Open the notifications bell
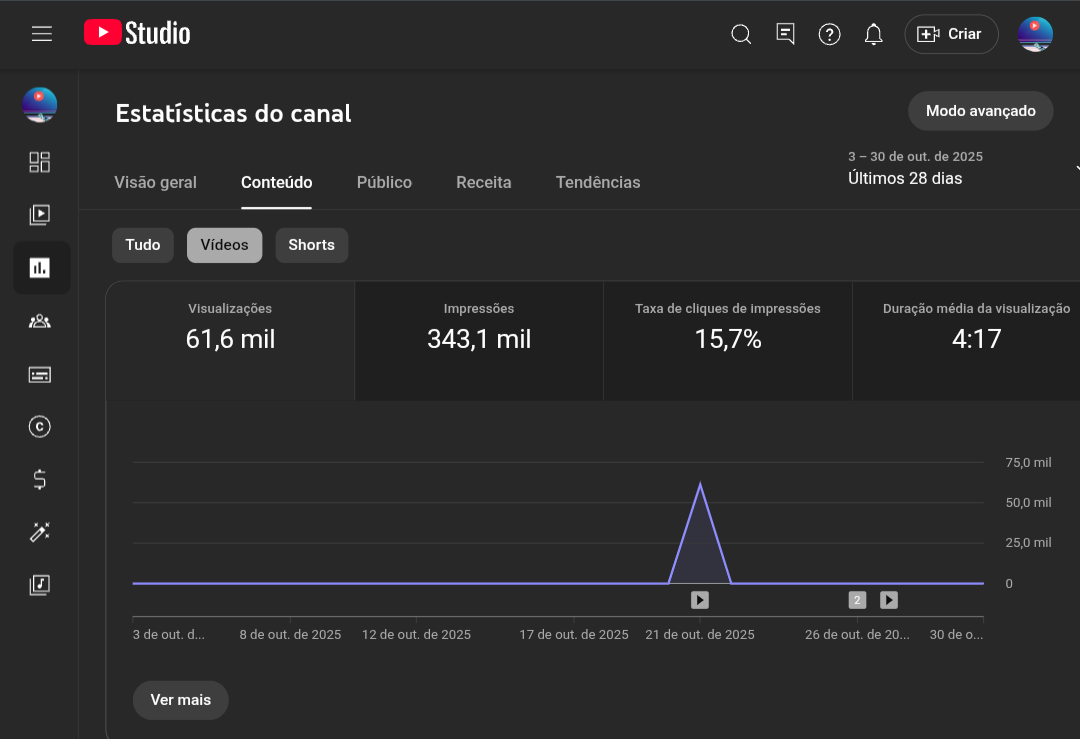 [x=873, y=34]
